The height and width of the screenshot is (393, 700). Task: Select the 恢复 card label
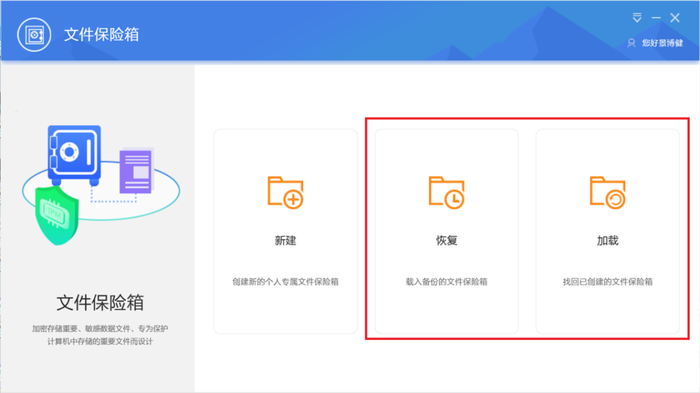[x=446, y=241]
